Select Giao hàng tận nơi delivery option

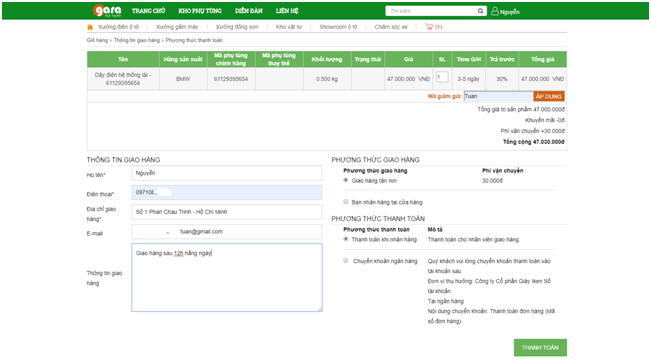(x=346, y=180)
